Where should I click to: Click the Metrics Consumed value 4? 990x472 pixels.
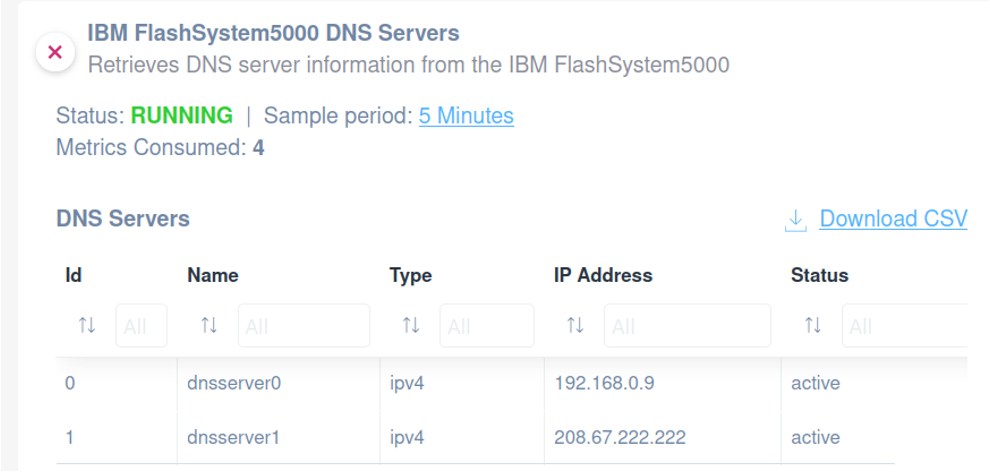click(258, 148)
